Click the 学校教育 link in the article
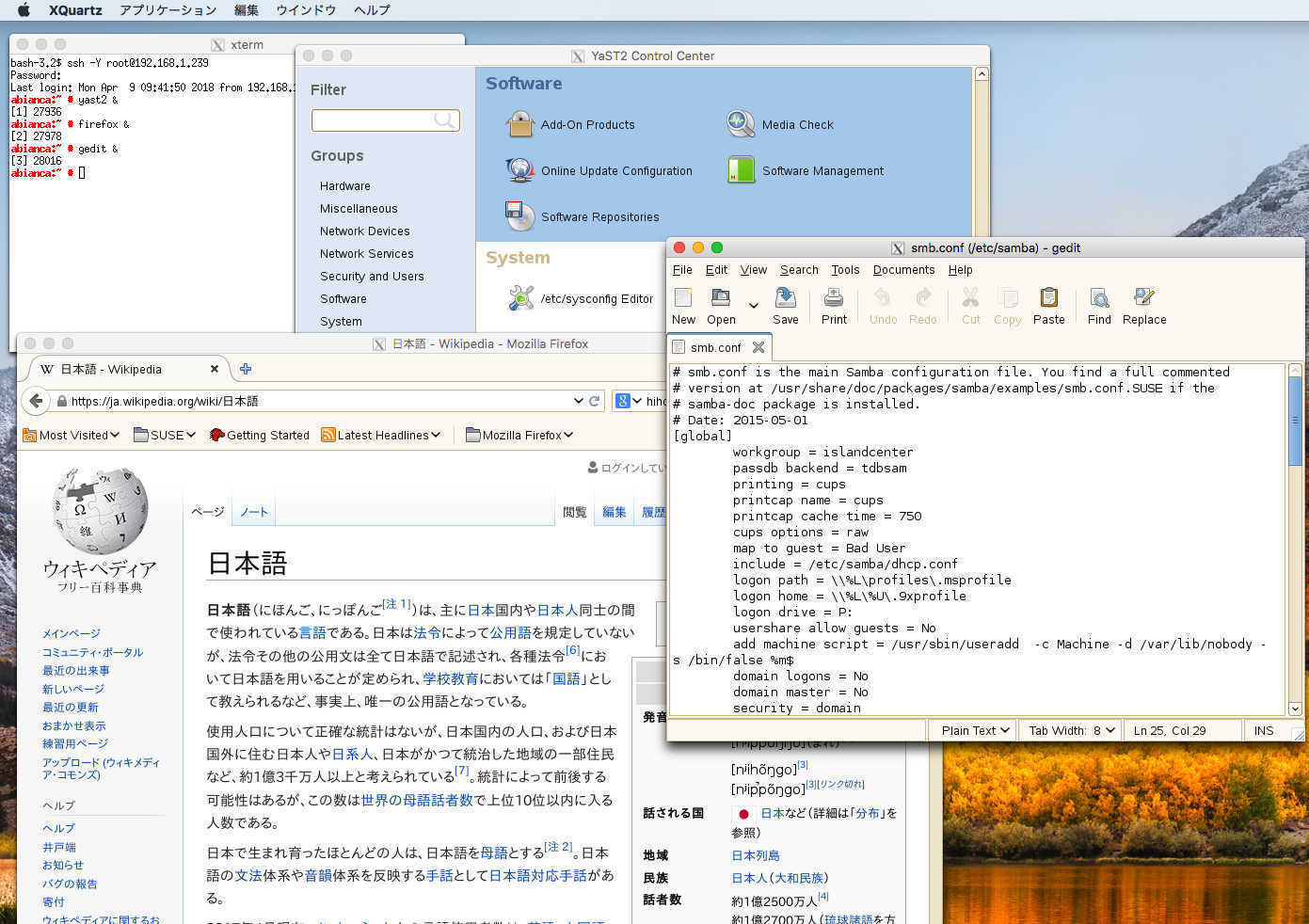 pos(451,678)
